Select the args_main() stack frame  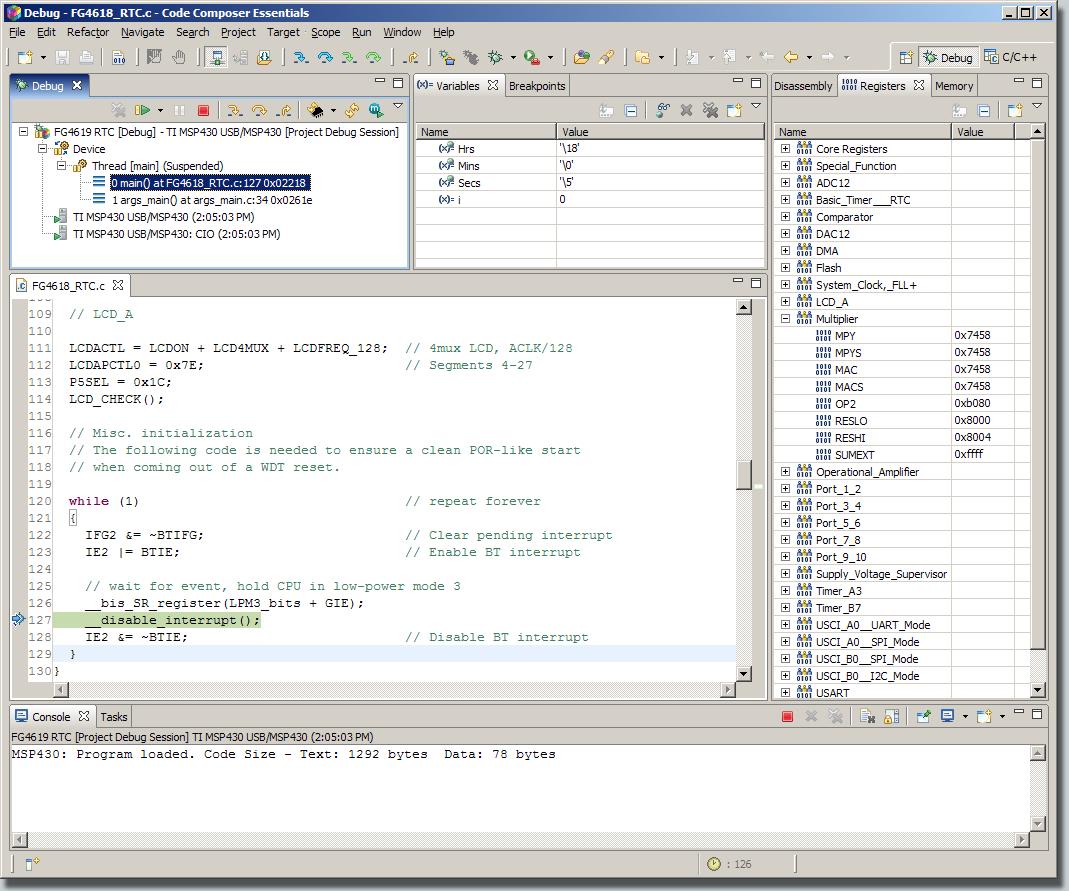[212, 200]
